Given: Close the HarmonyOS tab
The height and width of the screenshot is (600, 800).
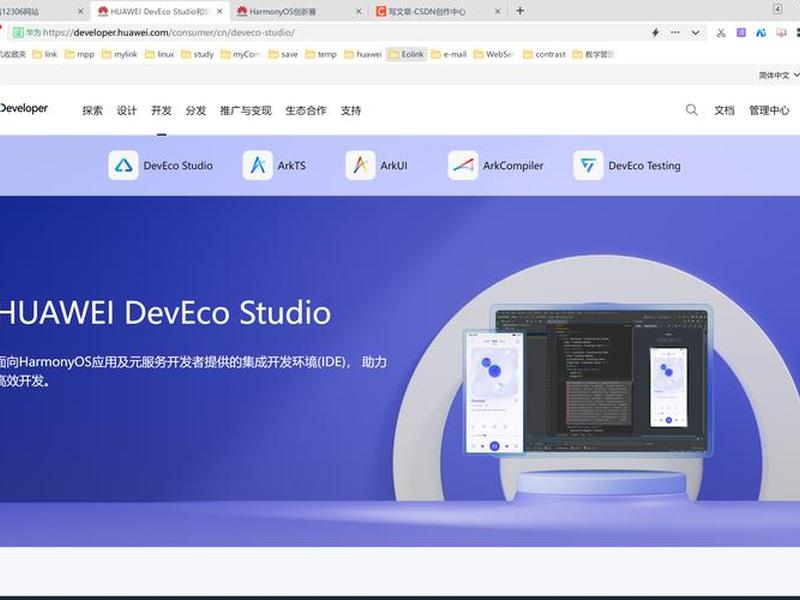Looking at the screenshot, I should pos(359,11).
